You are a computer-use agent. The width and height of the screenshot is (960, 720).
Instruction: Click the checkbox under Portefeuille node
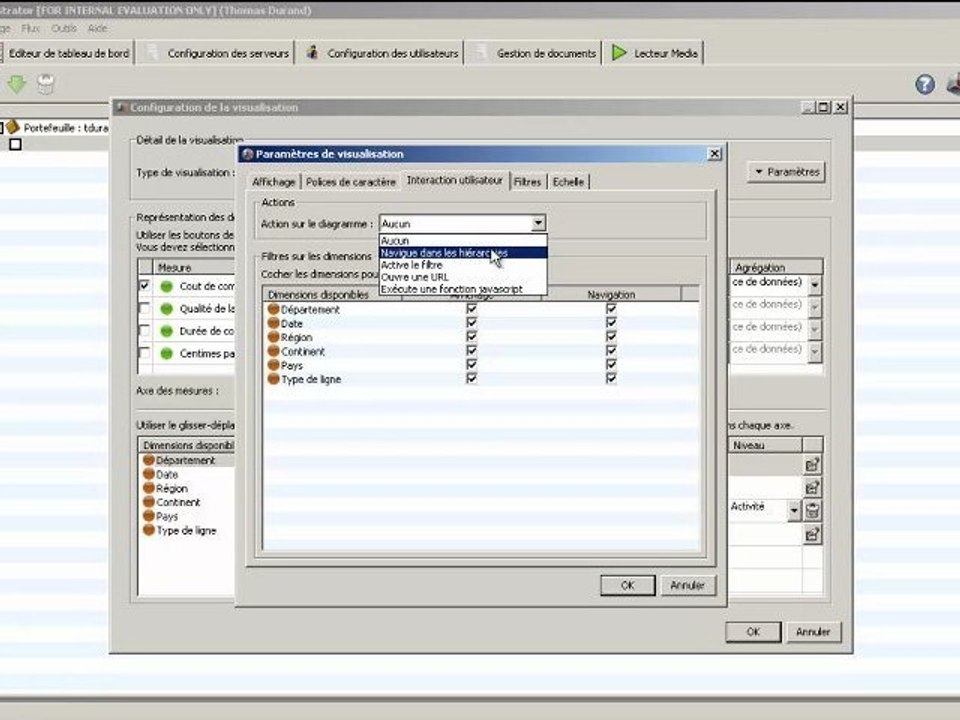pyautogui.click(x=15, y=144)
